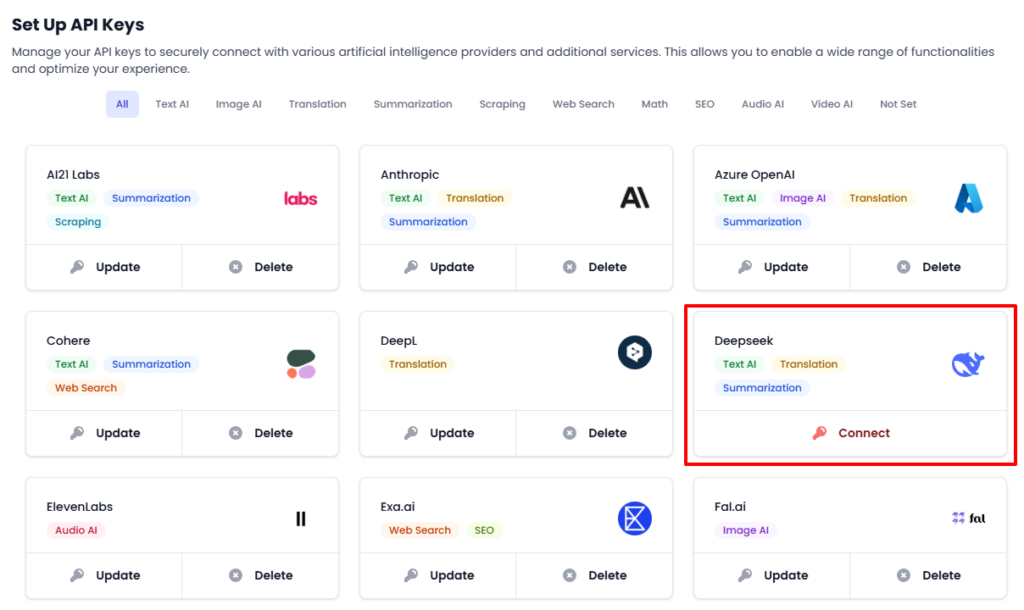Switch to the All filter tab

click(122, 103)
